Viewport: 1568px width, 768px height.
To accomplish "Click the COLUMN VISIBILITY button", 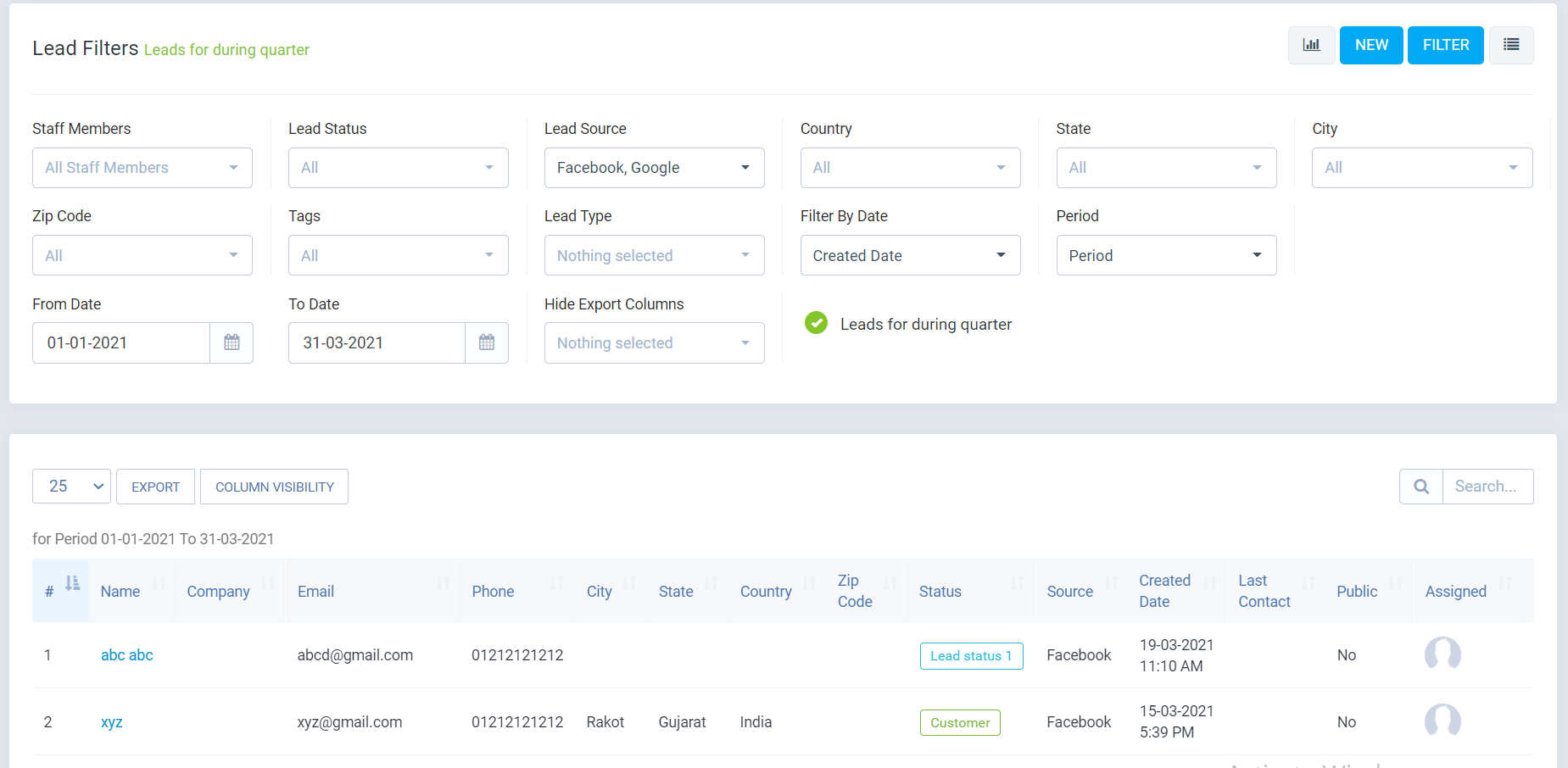I will (x=274, y=487).
